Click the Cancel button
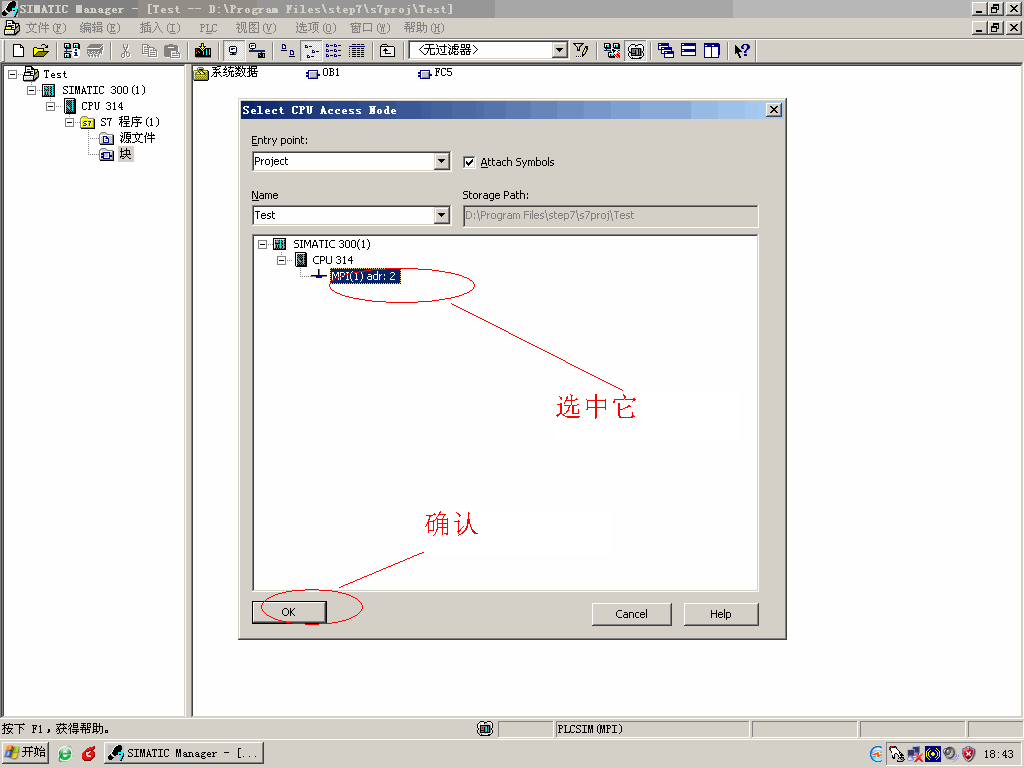The width and height of the screenshot is (1024, 768). click(x=631, y=614)
